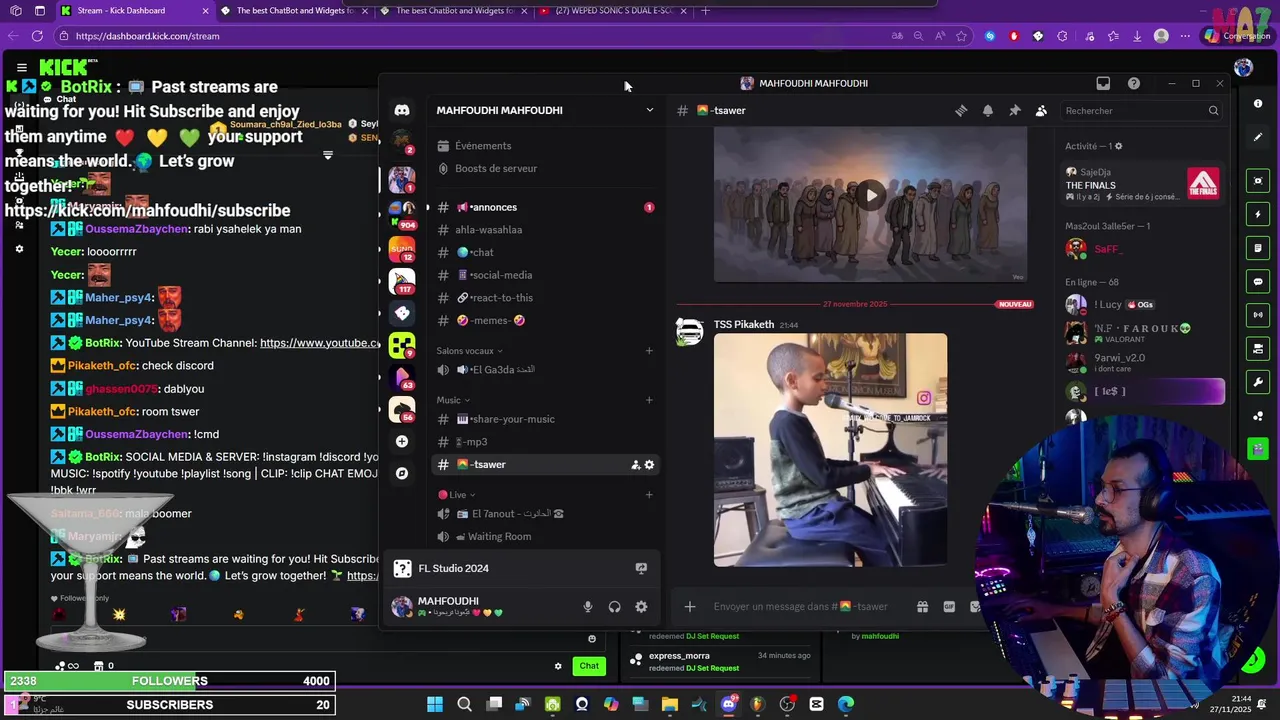Open Événements in server sidebar

[545, 146]
